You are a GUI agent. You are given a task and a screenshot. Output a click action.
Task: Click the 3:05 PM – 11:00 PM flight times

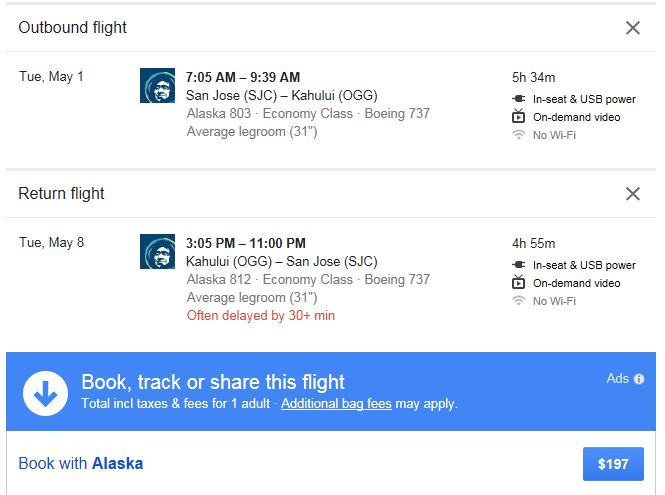(x=246, y=243)
